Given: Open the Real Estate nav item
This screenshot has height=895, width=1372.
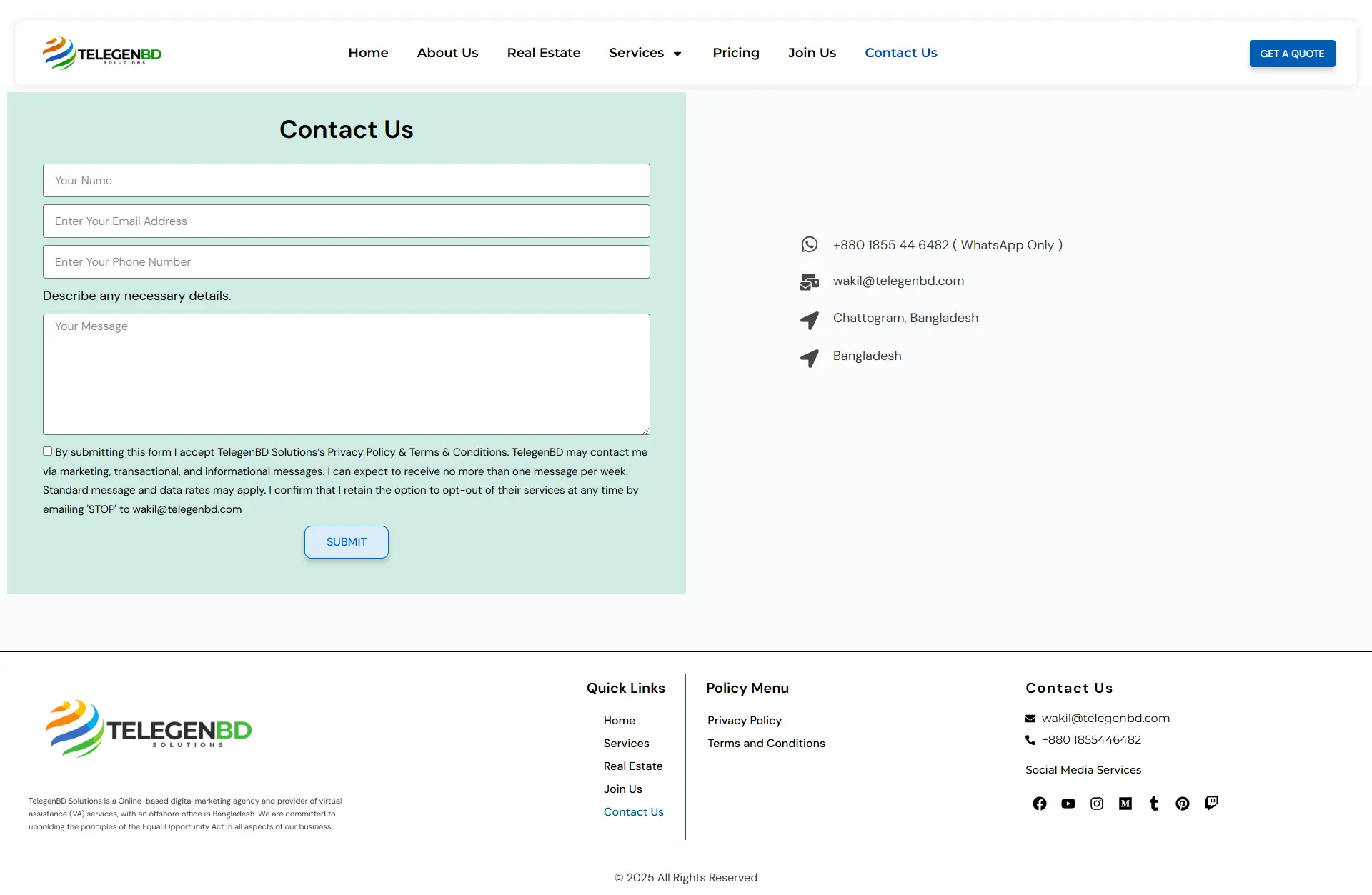Looking at the screenshot, I should (x=543, y=53).
